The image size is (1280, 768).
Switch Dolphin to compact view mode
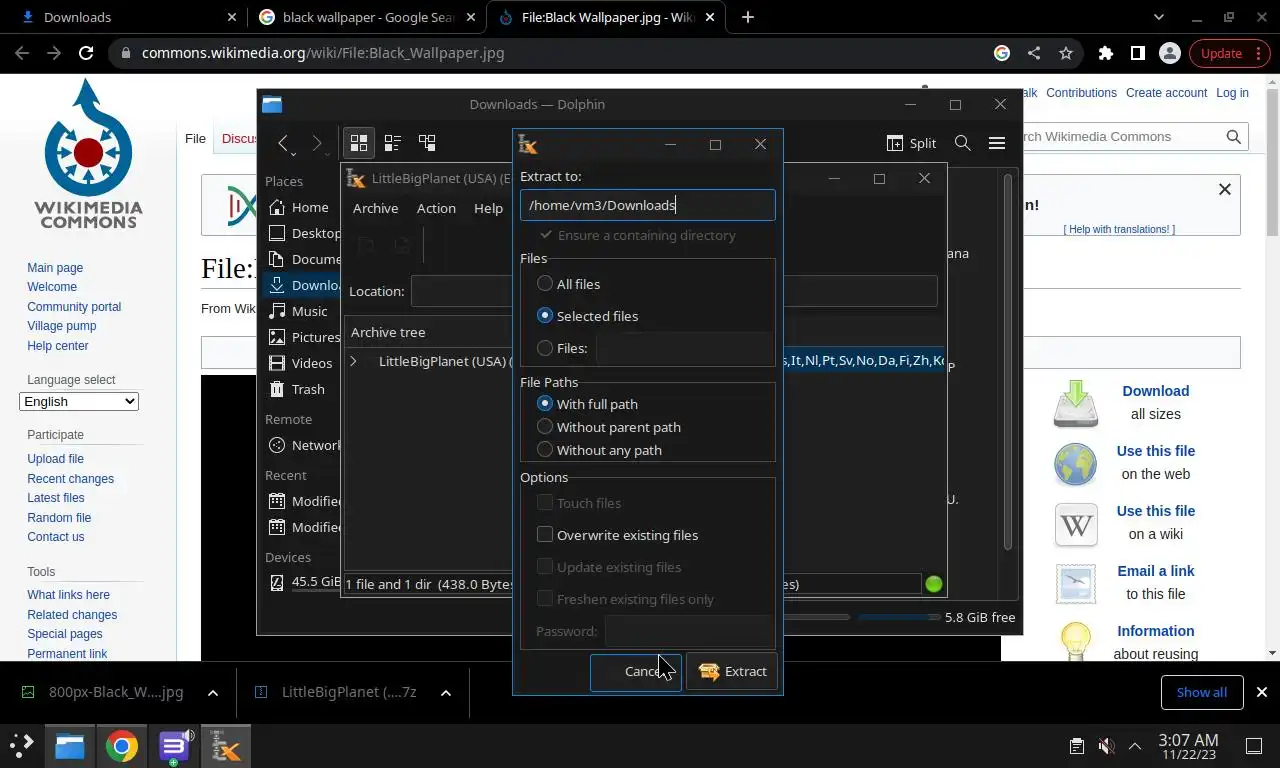click(x=393, y=143)
